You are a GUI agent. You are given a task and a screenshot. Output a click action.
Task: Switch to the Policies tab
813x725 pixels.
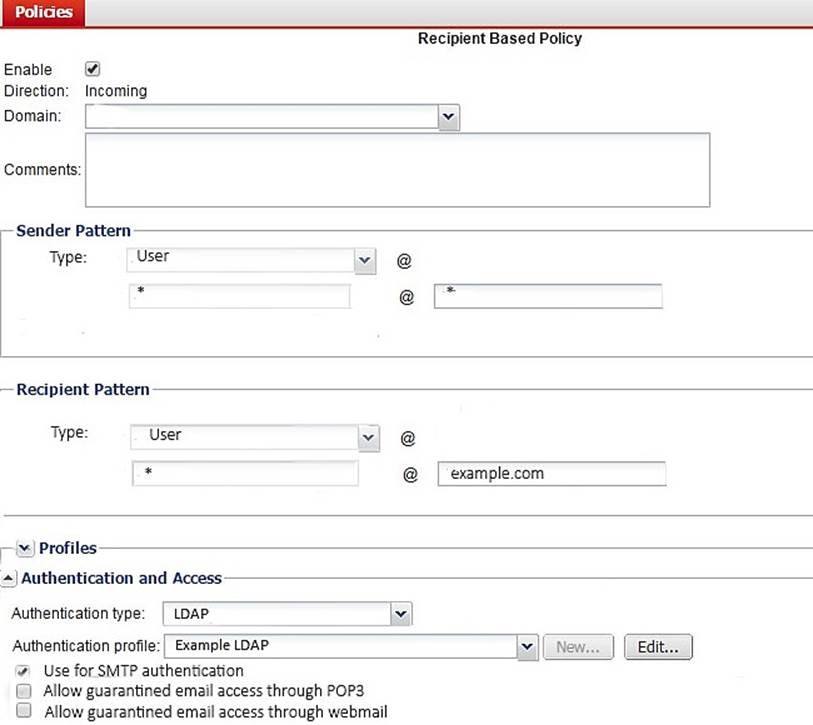point(43,13)
